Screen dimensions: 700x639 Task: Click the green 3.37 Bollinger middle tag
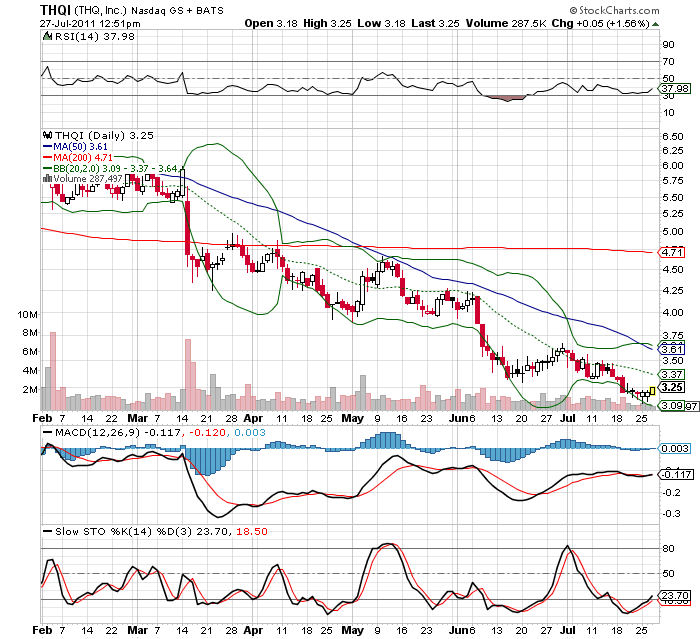[672, 374]
